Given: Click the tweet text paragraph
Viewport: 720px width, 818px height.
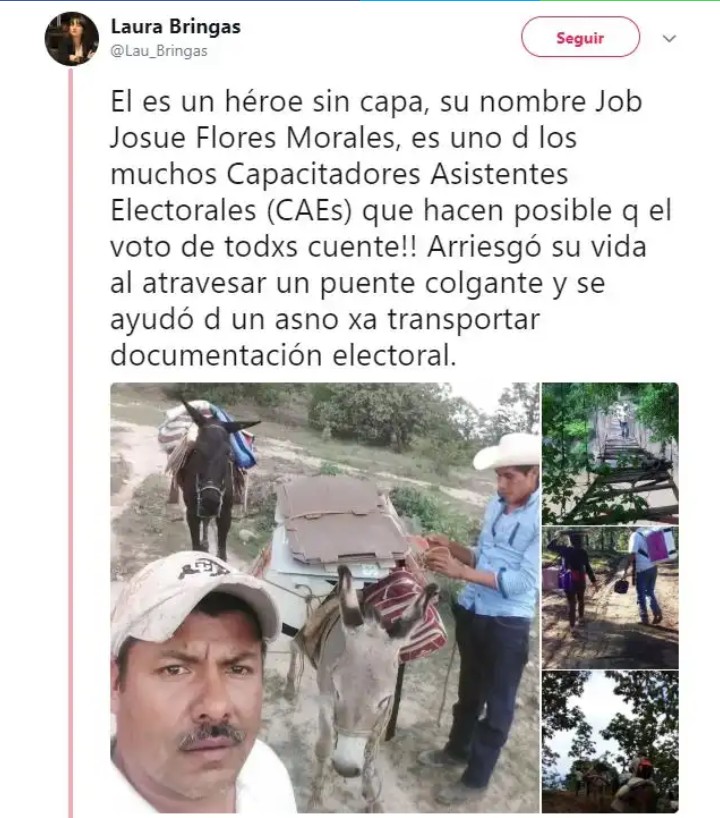Looking at the screenshot, I should pos(390,228).
